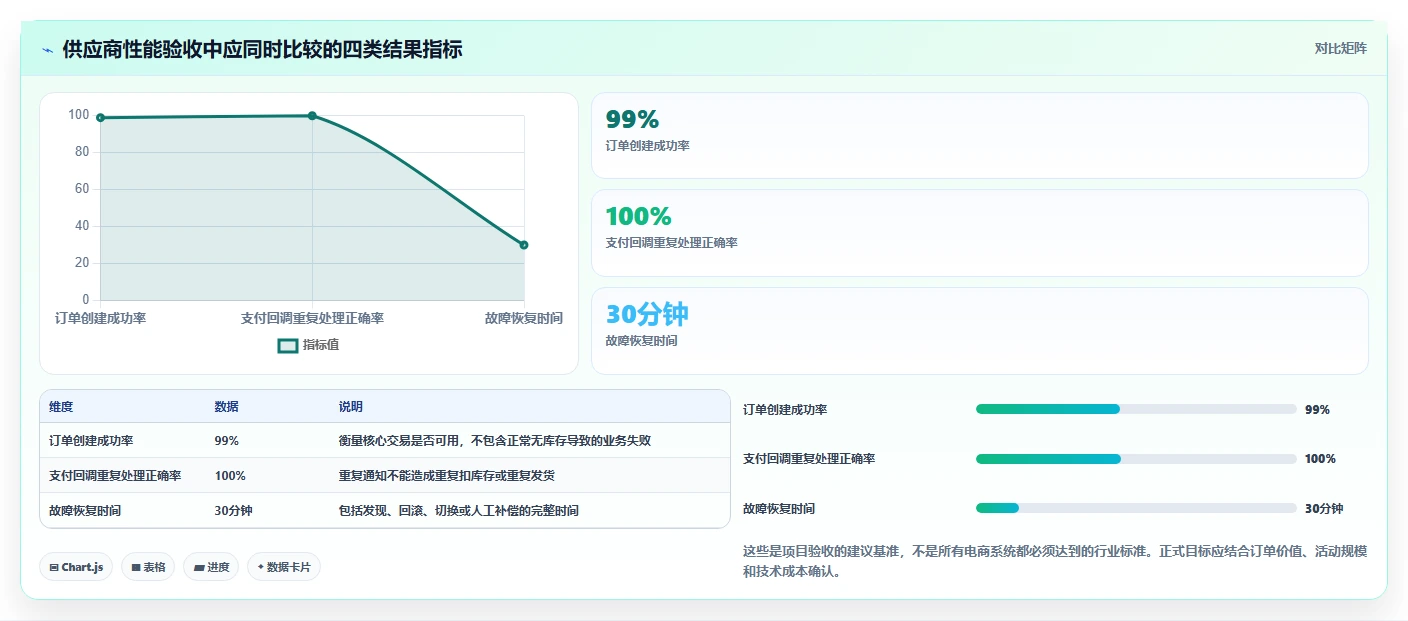Click the 99% metric card value
1408x621 pixels.
point(632,120)
